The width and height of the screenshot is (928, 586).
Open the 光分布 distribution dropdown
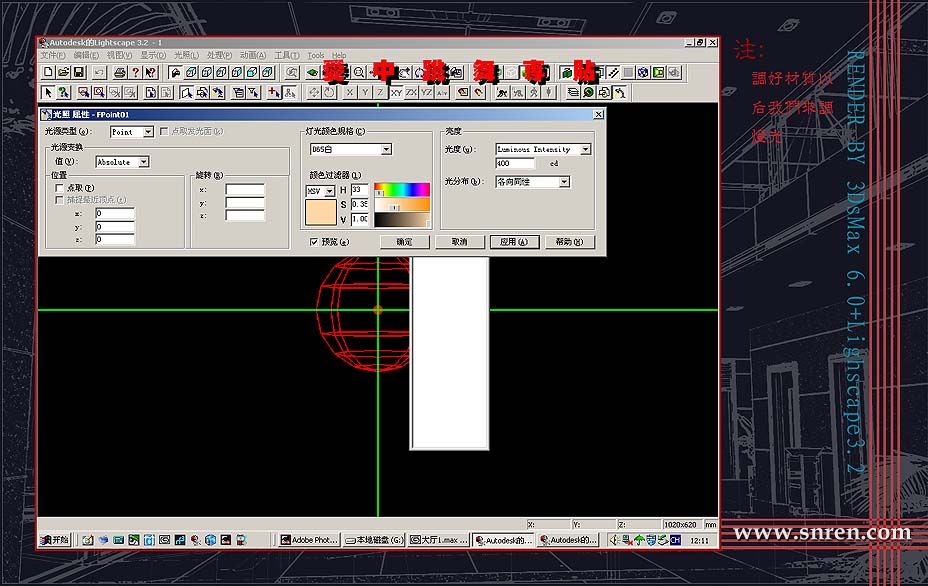pos(564,182)
